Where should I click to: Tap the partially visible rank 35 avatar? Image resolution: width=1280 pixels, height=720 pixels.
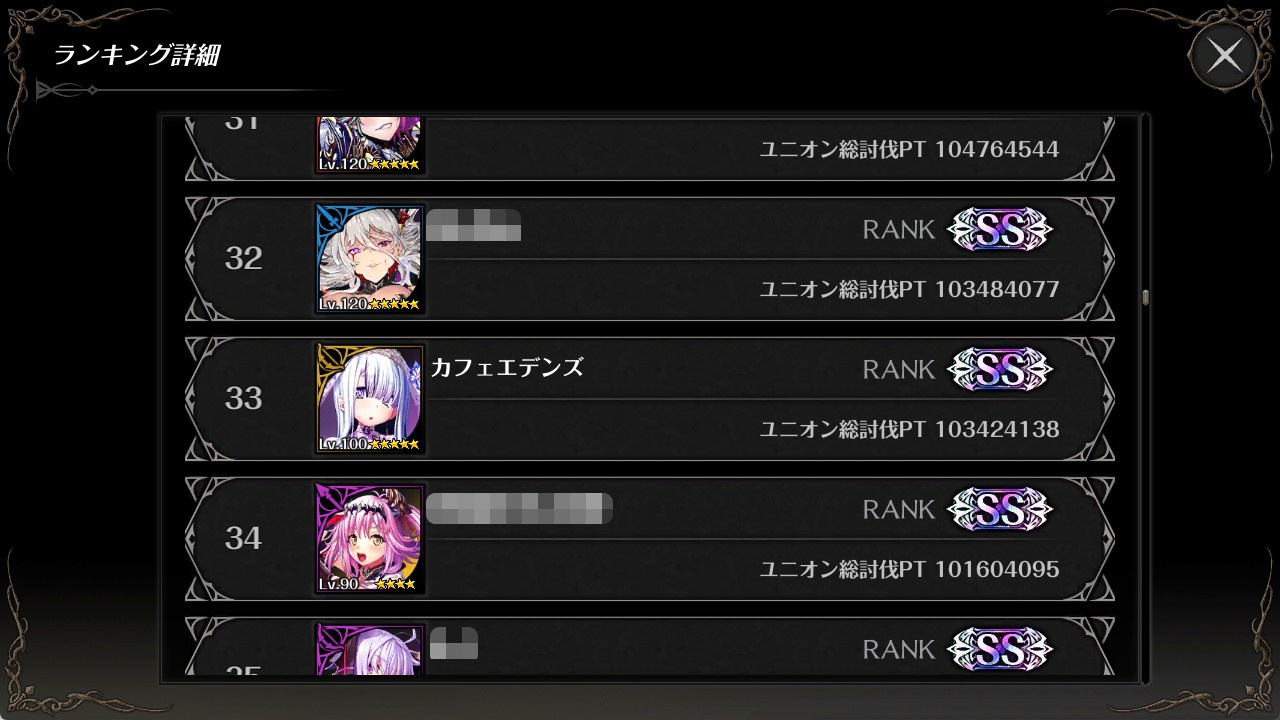click(x=370, y=649)
